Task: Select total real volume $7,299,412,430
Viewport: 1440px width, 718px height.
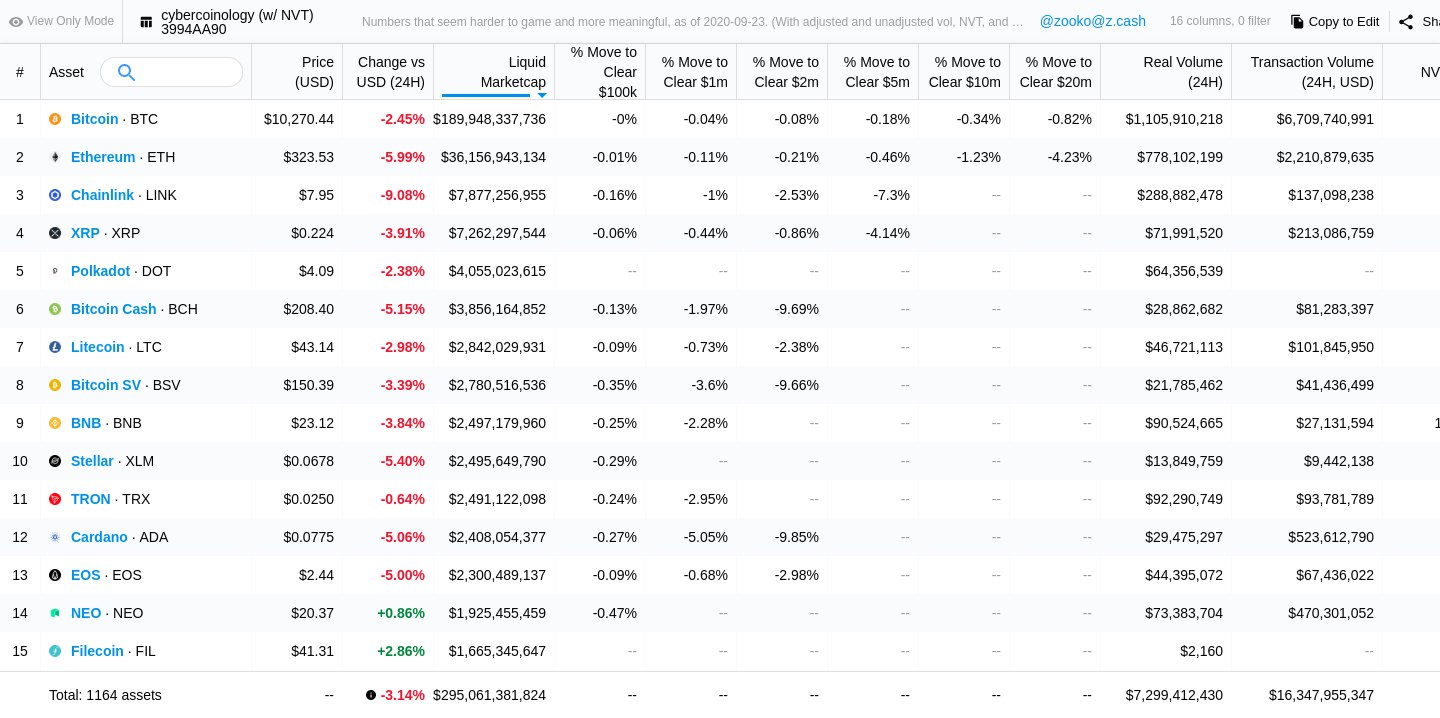Action: coord(1174,695)
